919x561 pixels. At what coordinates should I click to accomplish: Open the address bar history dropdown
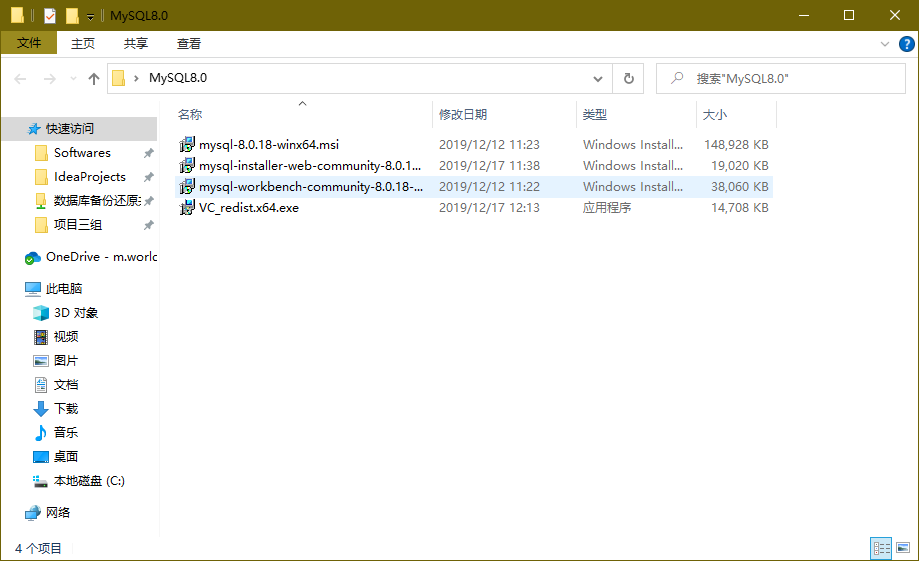pos(598,78)
